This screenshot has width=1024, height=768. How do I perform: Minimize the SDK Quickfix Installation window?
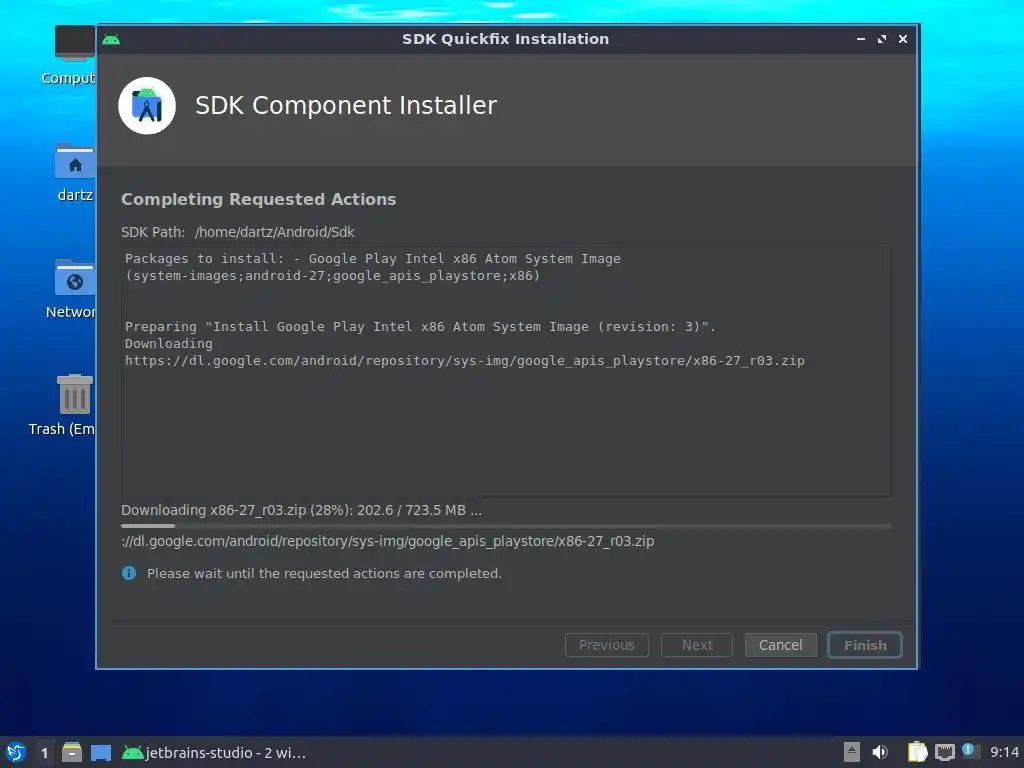pyautogui.click(x=861, y=39)
